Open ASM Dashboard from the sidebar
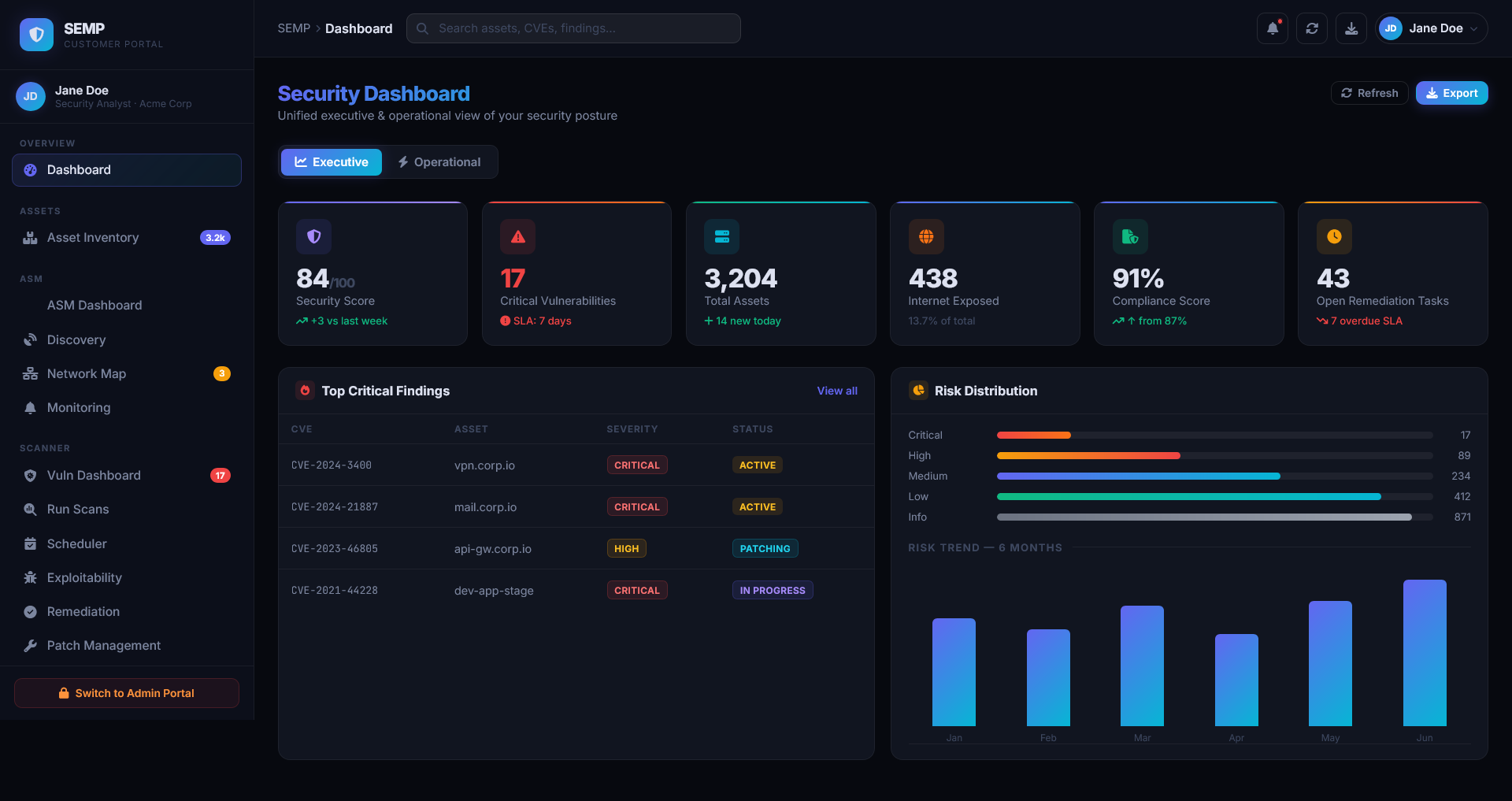The height and width of the screenshot is (801, 1512). coord(126,306)
